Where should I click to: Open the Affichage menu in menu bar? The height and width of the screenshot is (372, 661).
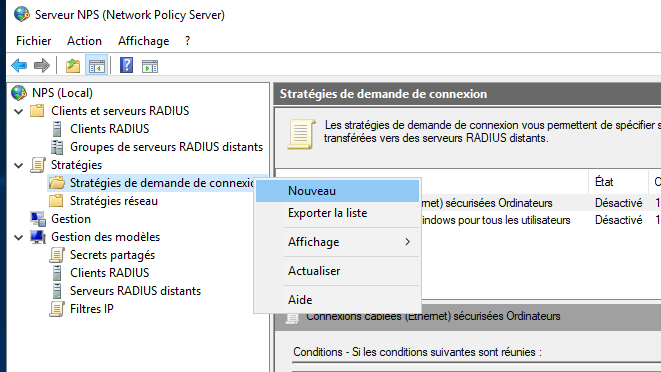144,41
